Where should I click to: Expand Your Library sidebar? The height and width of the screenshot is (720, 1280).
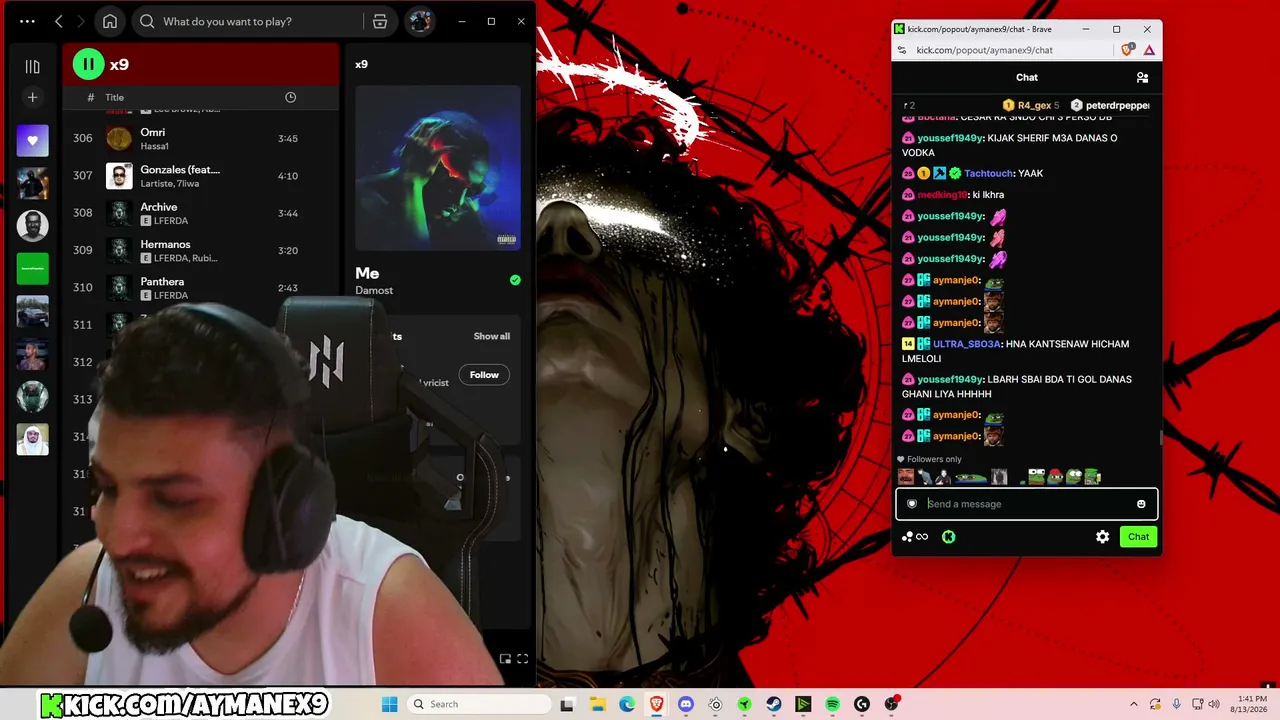coord(32,66)
